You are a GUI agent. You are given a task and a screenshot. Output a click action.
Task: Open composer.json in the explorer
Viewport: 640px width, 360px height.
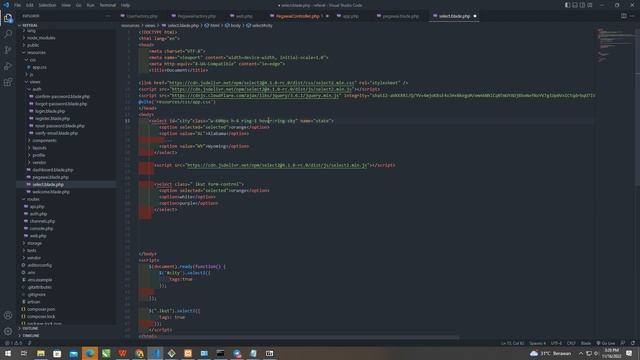pos(41,309)
